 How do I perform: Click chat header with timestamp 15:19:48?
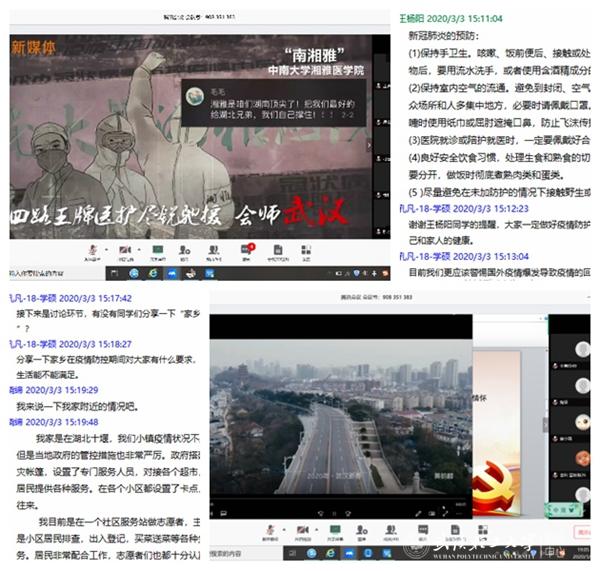(x=54, y=422)
